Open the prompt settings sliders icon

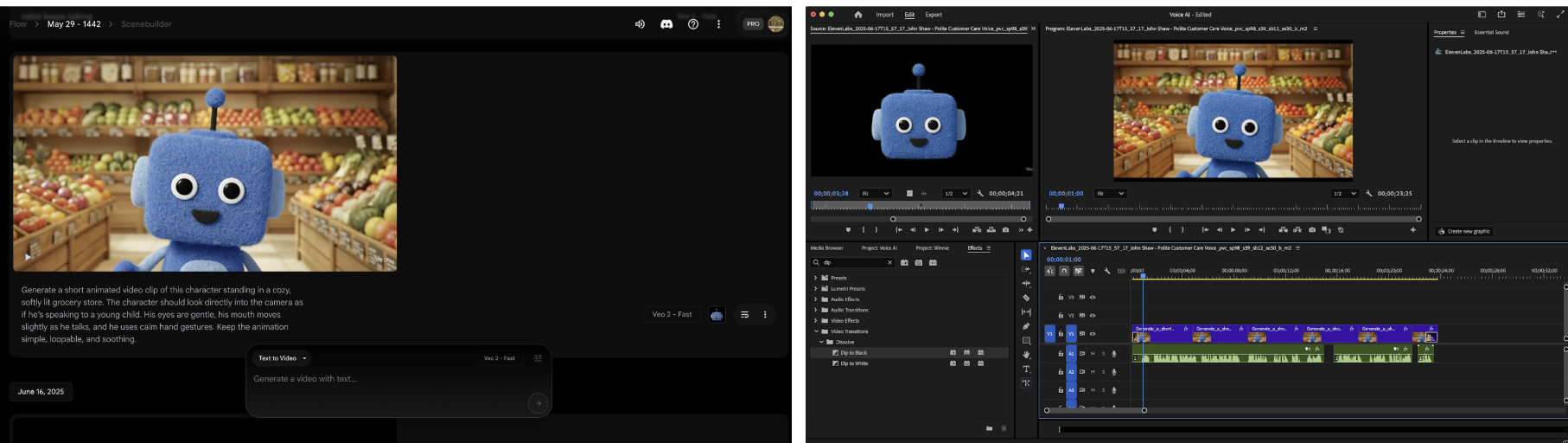(538, 358)
